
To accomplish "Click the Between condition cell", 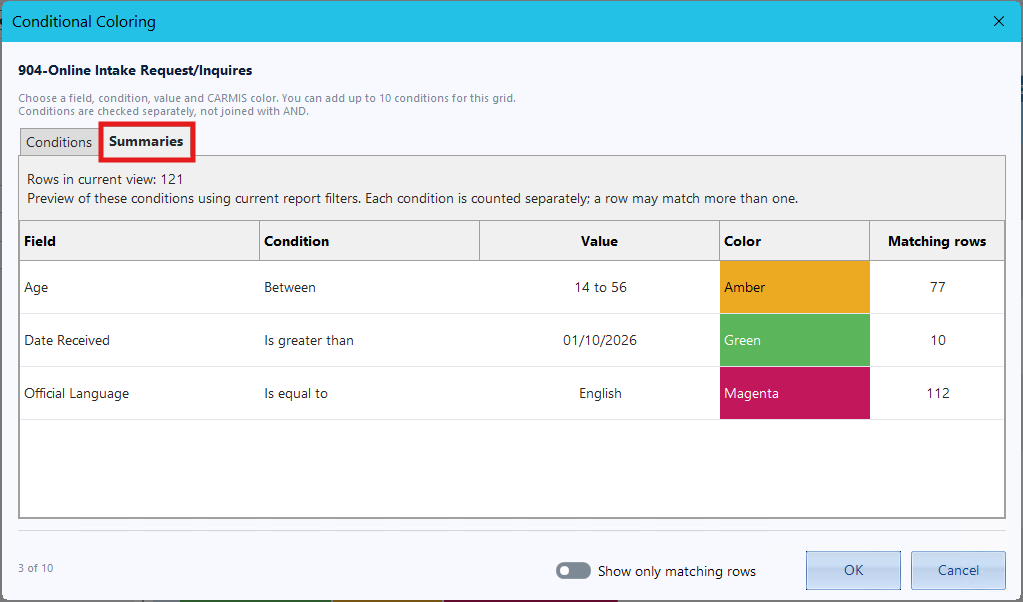I will pos(369,287).
